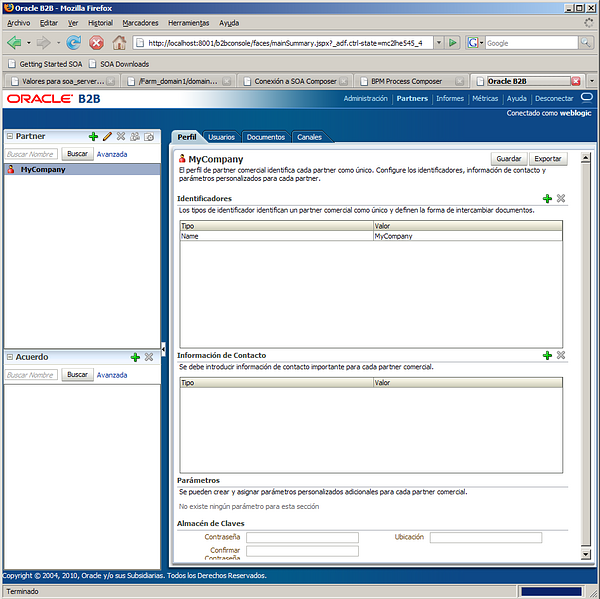Add a new partner with green plus
The height and width of the screenshot is (599, 600).
[x=93, y=136]
